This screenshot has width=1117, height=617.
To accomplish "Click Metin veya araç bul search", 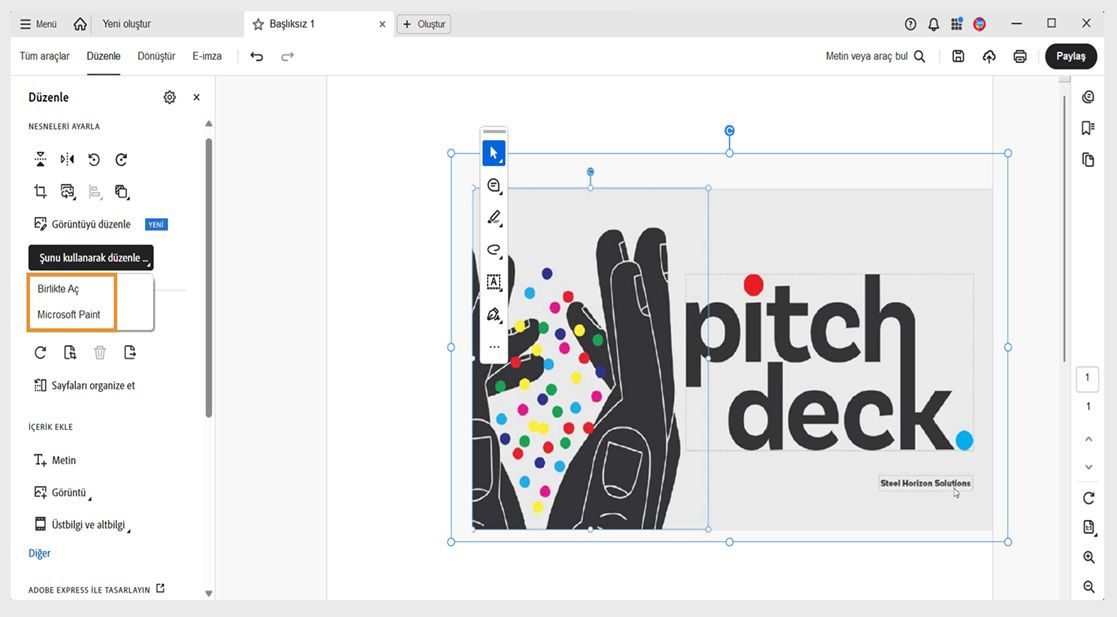I will 876,56.
